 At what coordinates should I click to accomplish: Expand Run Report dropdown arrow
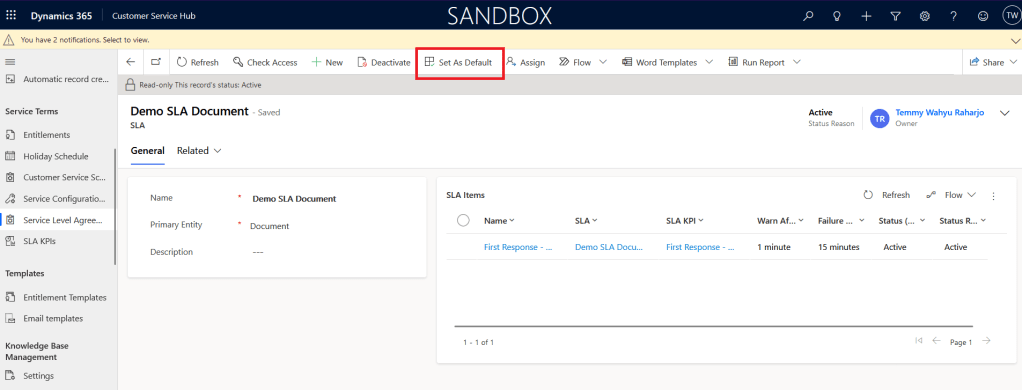797,63
